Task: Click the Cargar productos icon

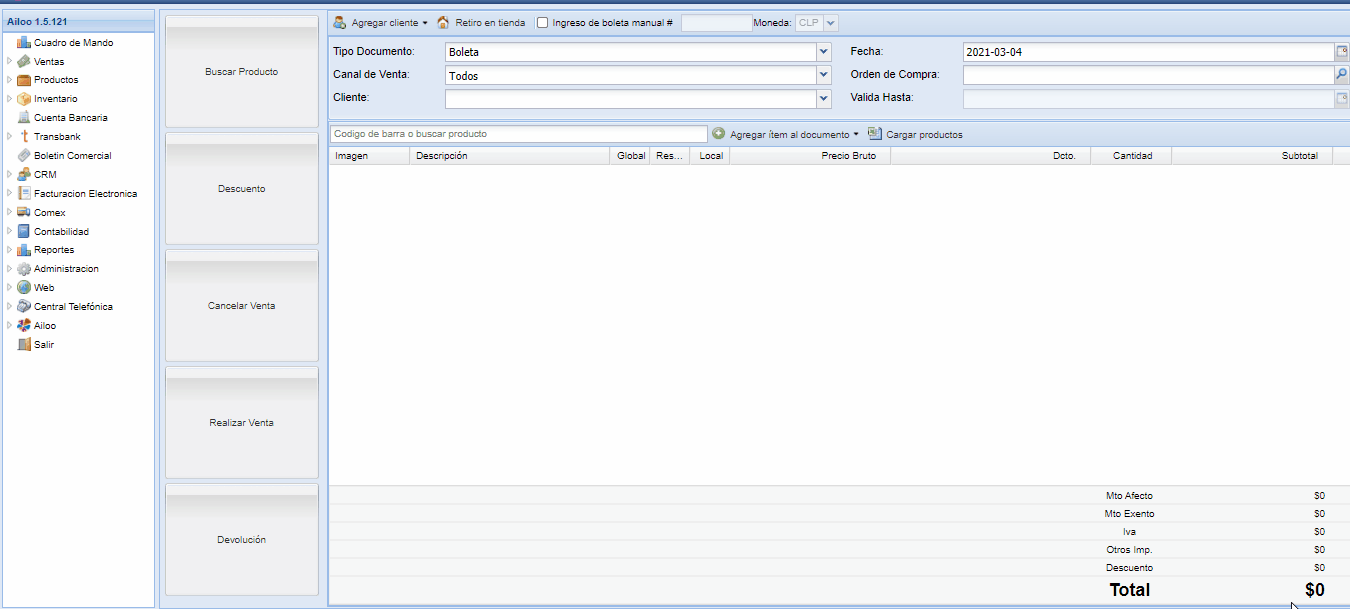Action: [x=875, y=133]
